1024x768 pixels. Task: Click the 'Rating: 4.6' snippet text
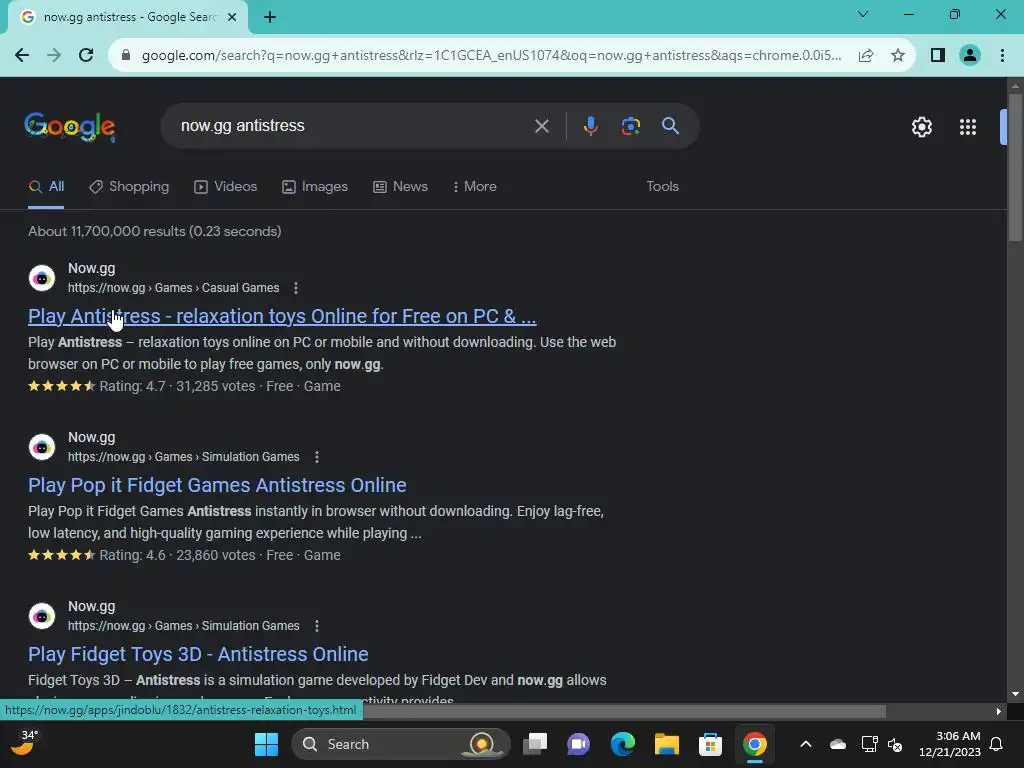(133, 555)
